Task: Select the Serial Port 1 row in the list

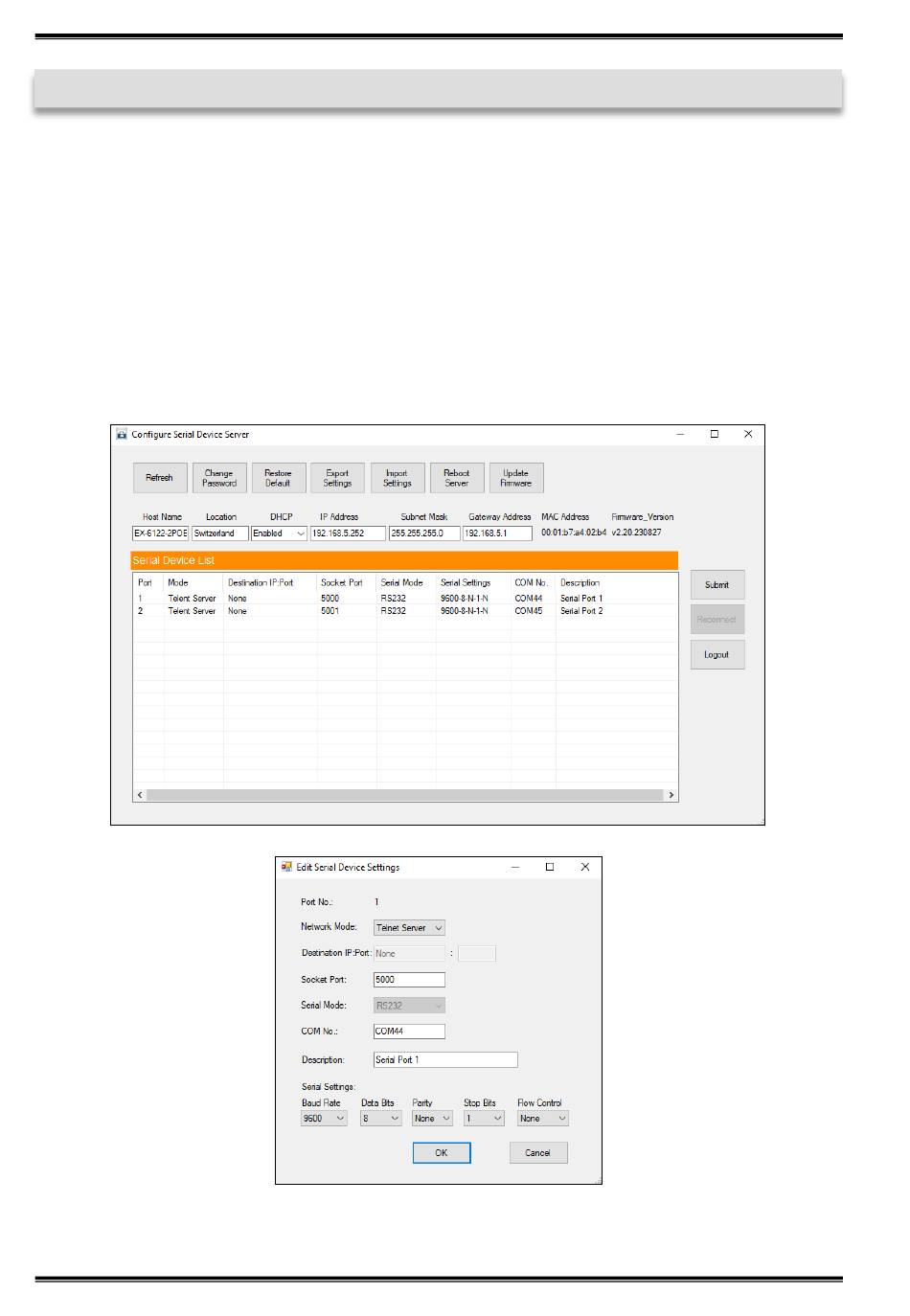Action: [x=383, y=599]
